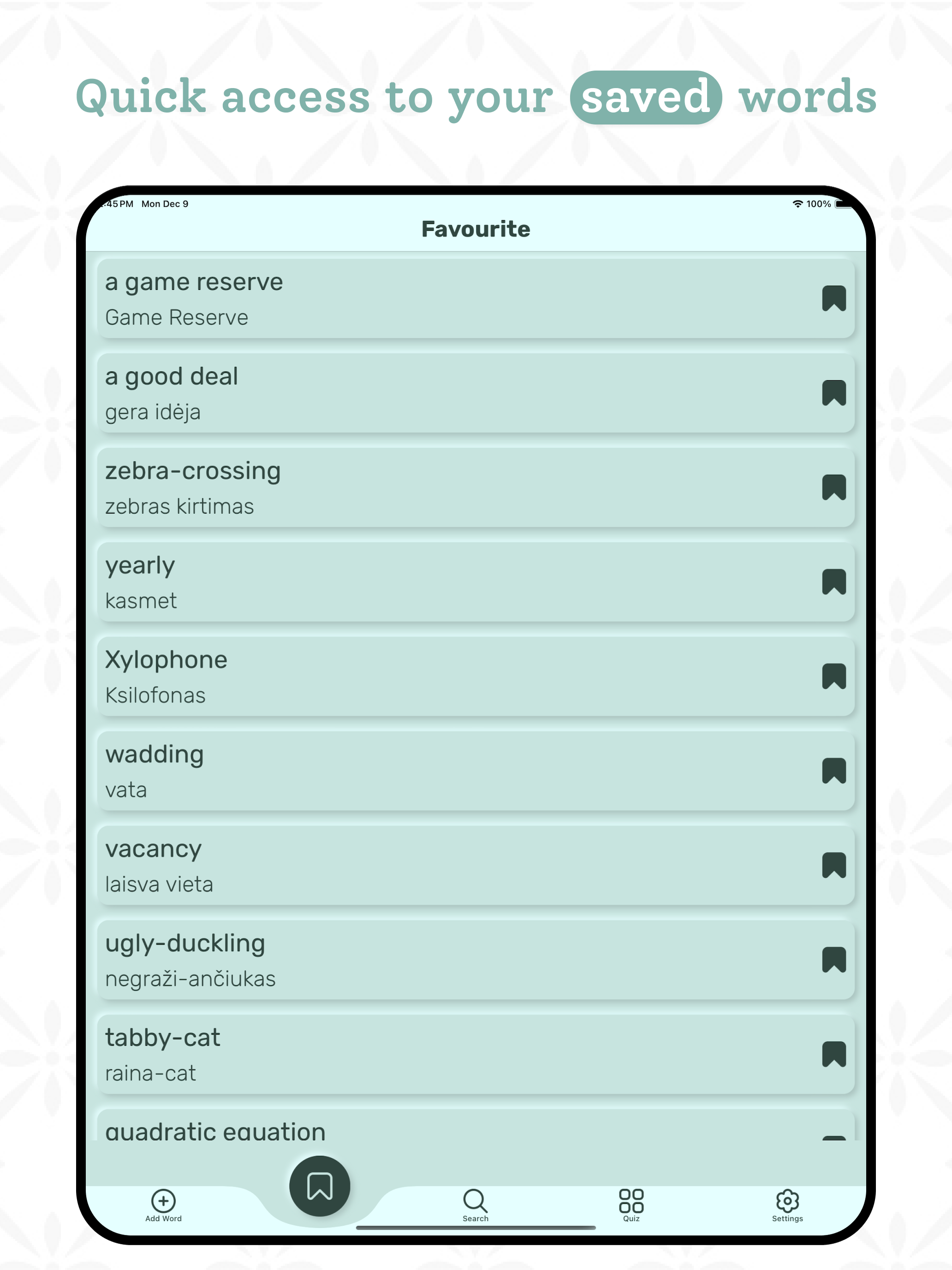Toggle bookmark for 'tabby-cat' entry
This screenshot has height=1270, width=952.
[834, 1054]
